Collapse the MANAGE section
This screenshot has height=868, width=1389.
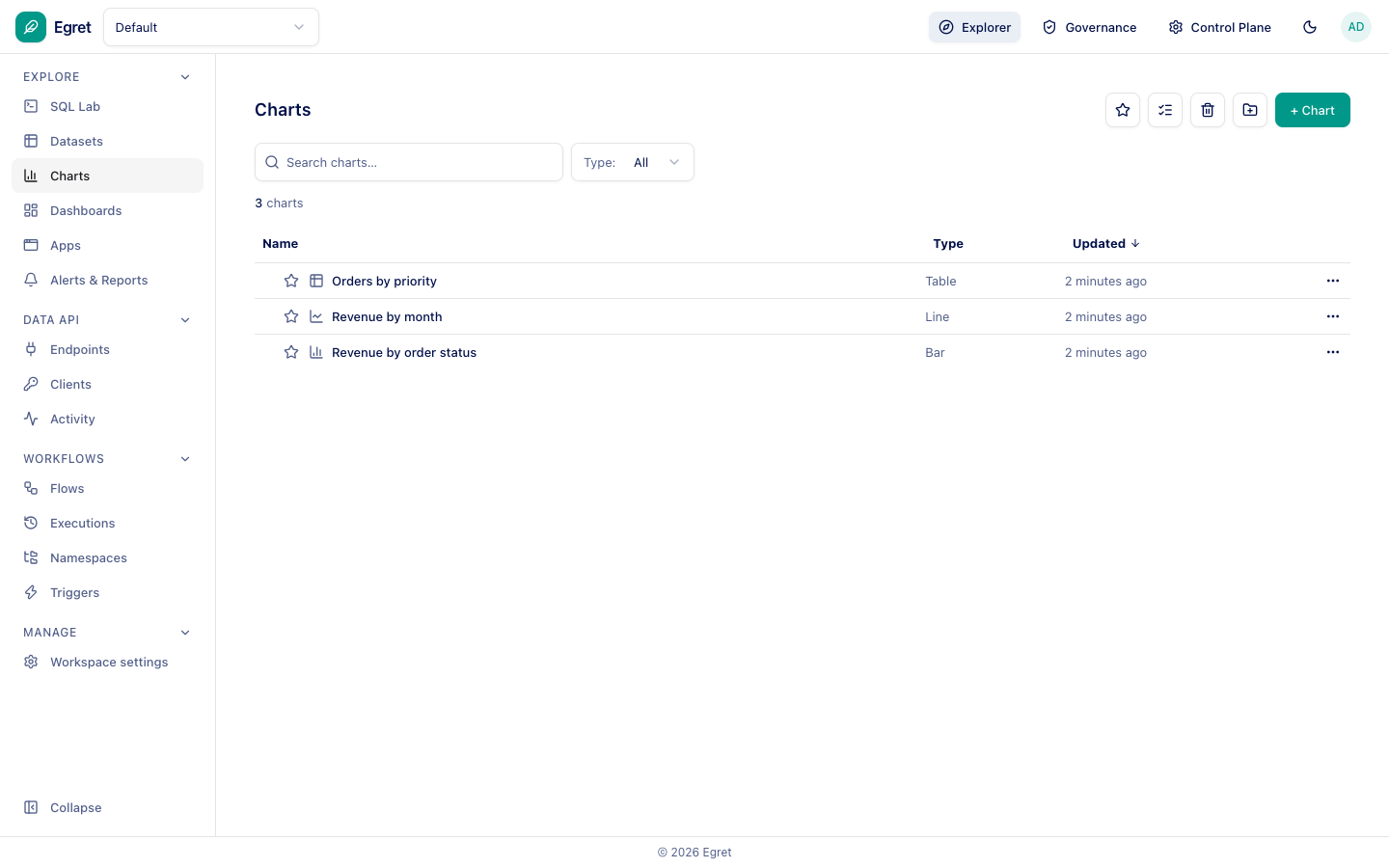tap(185, 633)
